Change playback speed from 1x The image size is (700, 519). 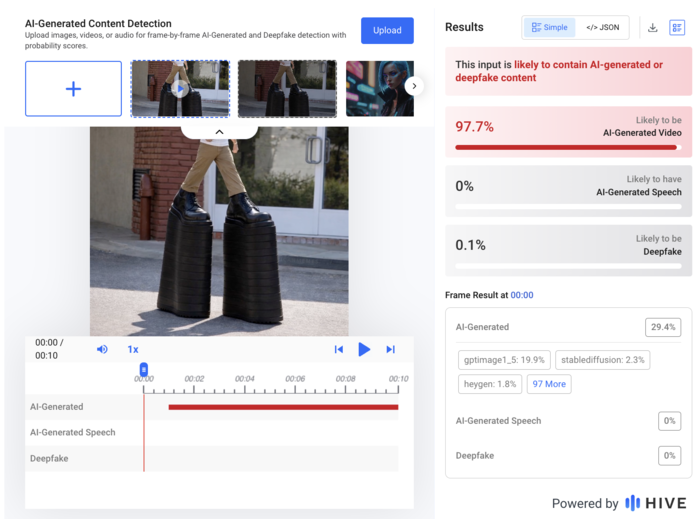pyautogui.click(x=133, y=349)
